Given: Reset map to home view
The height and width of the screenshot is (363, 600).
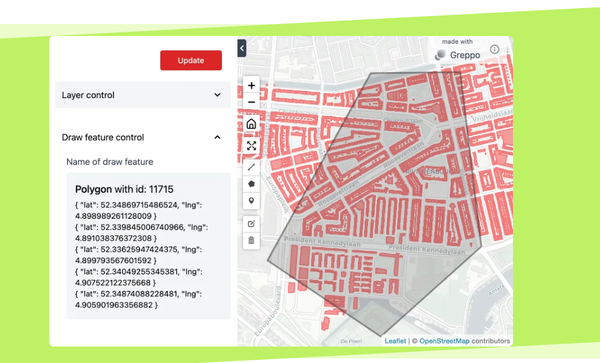Looking at the screenshot, I should tap(251, 124).
